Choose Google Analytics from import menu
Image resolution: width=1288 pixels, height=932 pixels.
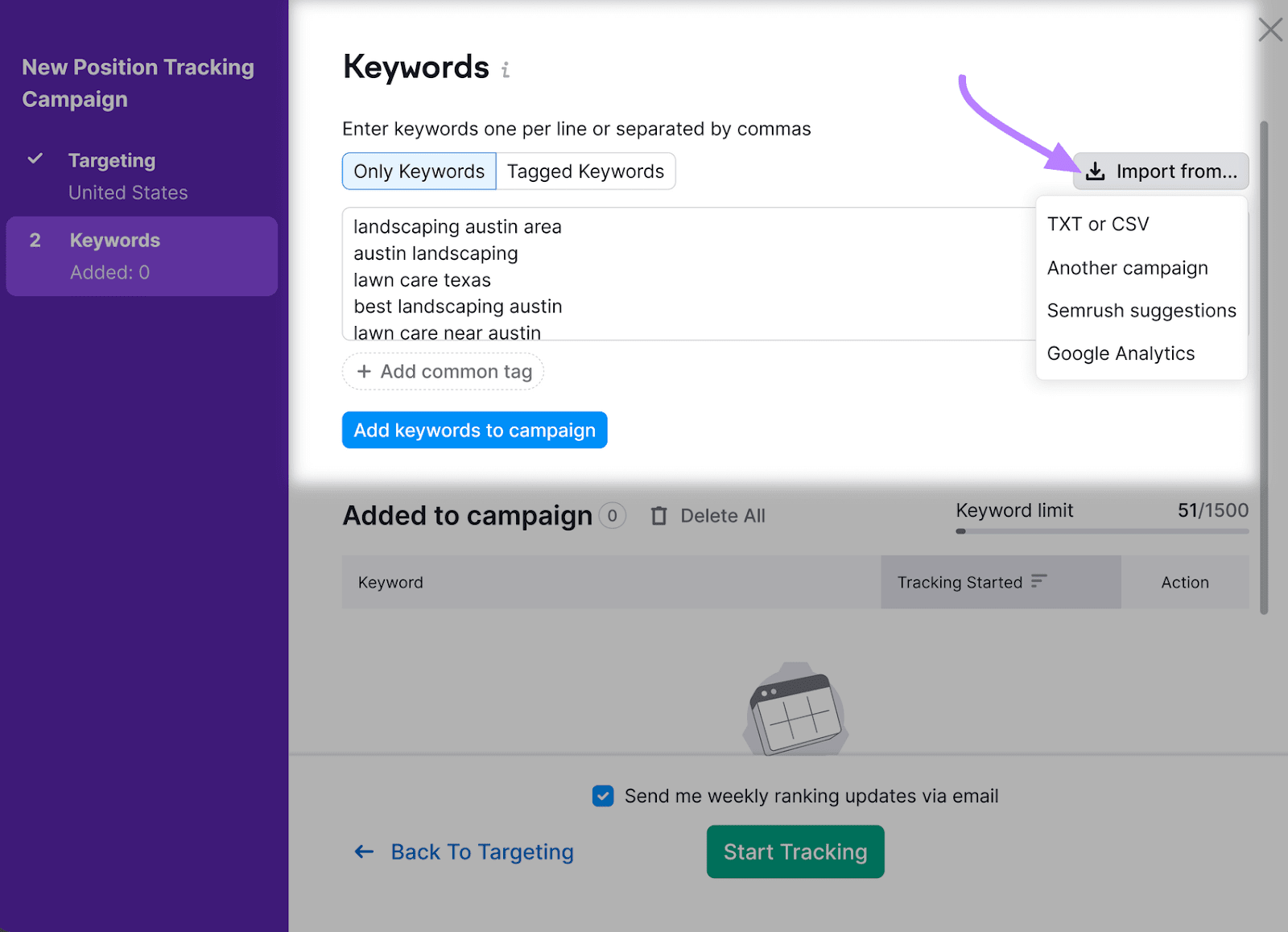point(1121,353)
